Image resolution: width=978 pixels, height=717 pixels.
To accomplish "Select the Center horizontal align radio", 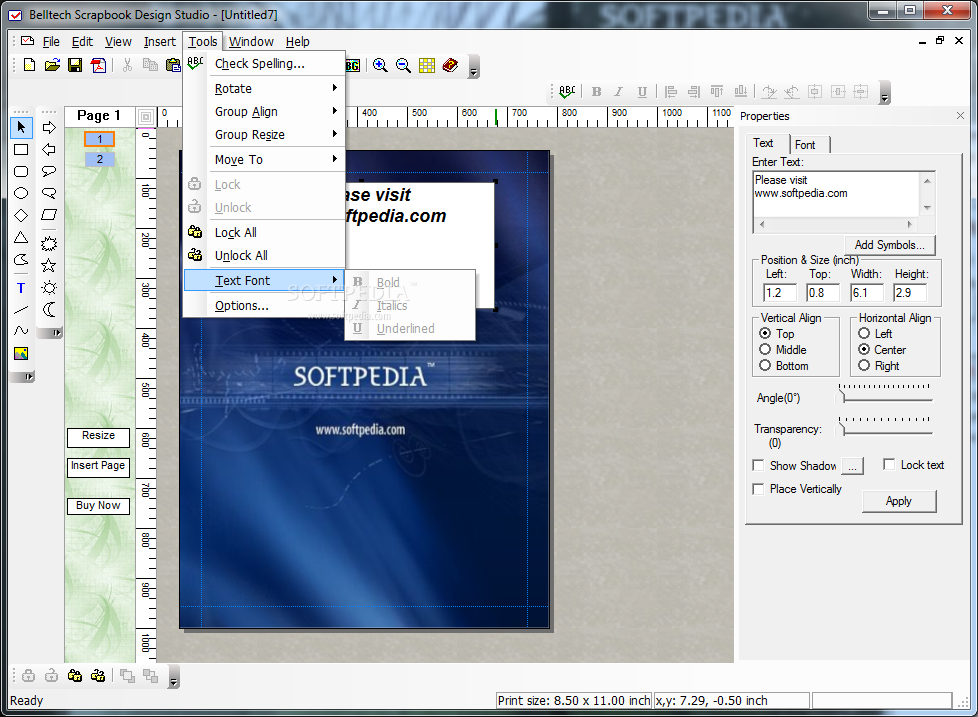I will point(864,350).
